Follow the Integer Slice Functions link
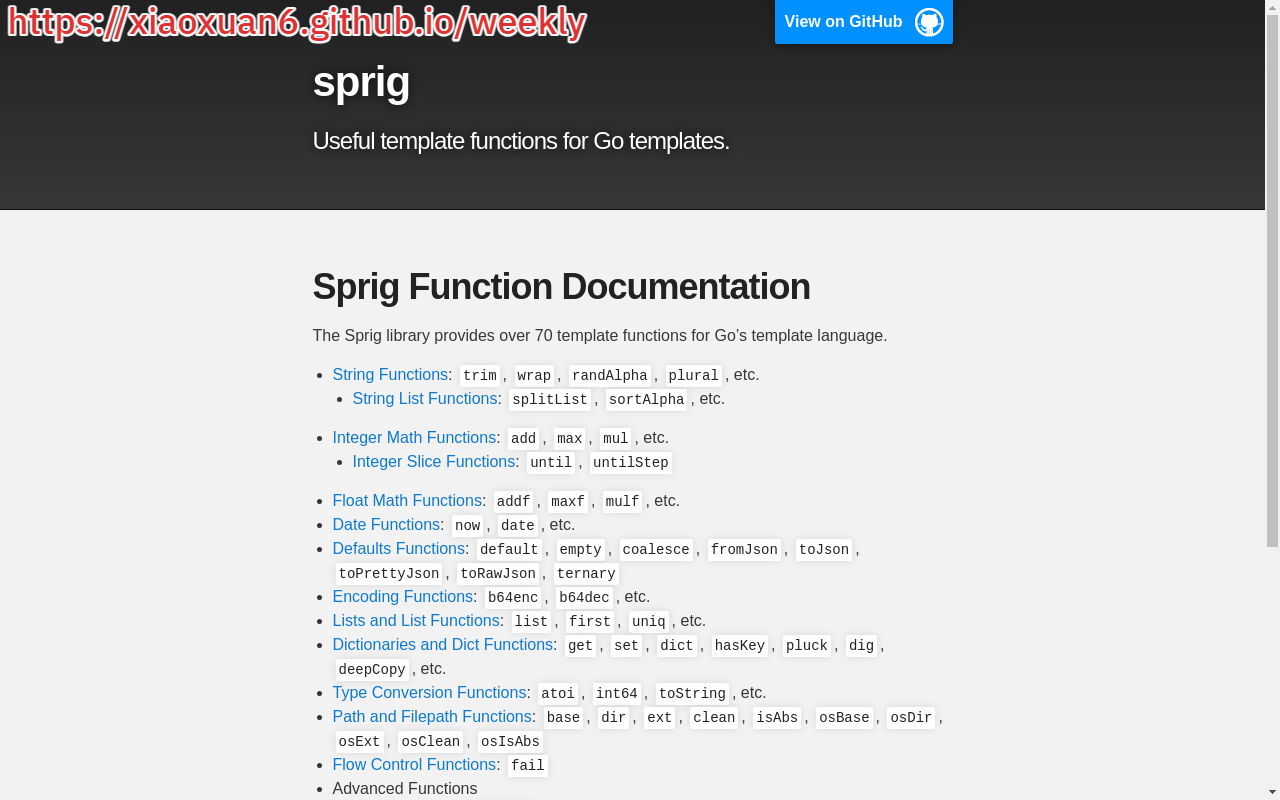 pos(434,462)
